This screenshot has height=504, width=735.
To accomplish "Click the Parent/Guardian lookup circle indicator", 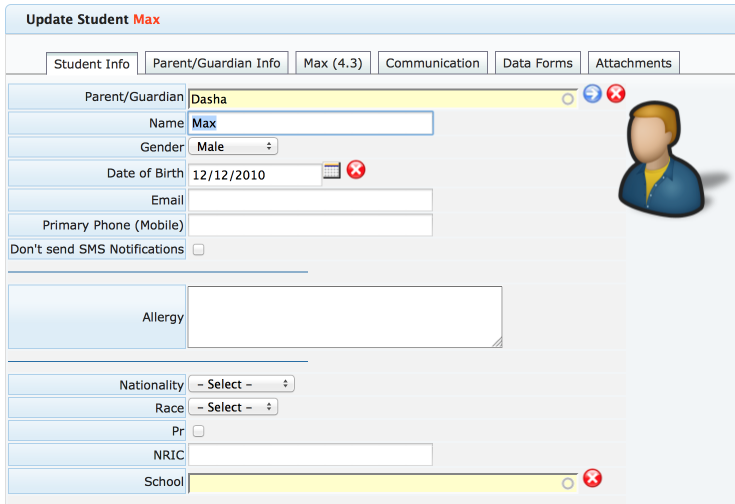I will [x=568, y=99].
